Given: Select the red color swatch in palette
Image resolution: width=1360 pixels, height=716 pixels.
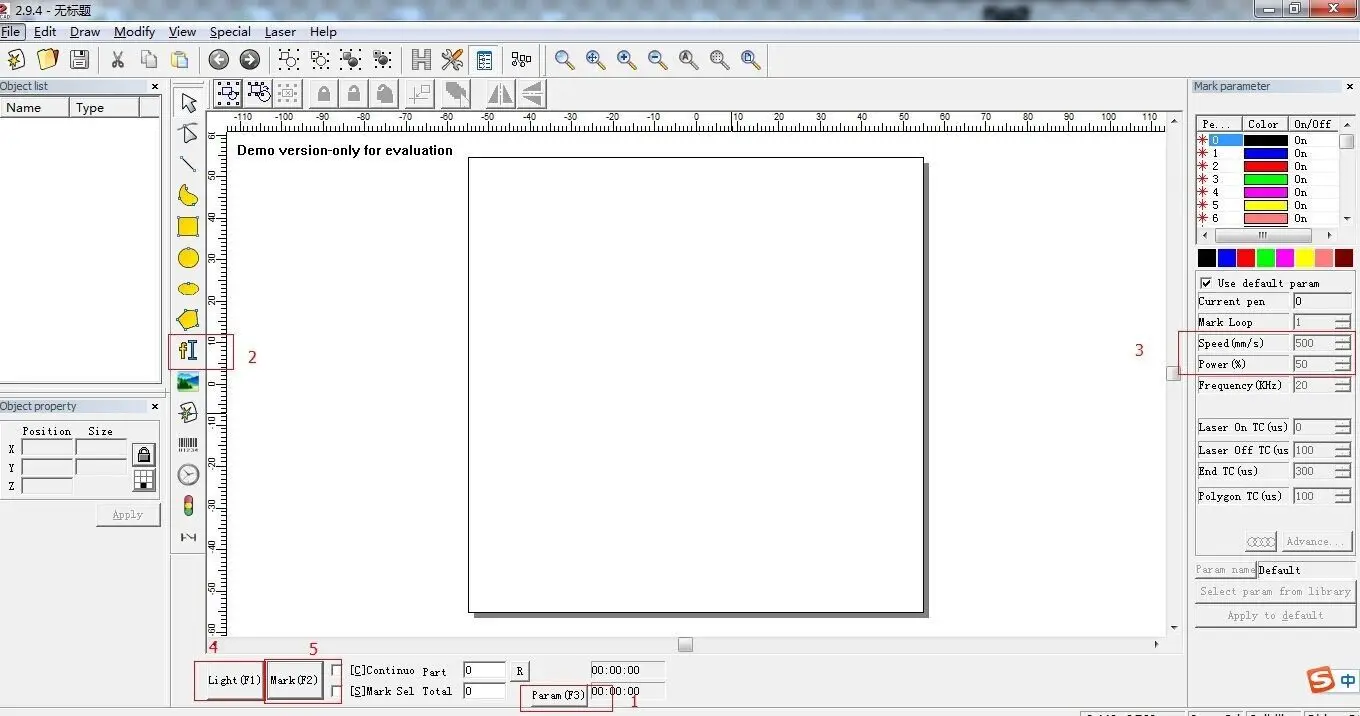Looking at the screenshot, I should 1246,258.
